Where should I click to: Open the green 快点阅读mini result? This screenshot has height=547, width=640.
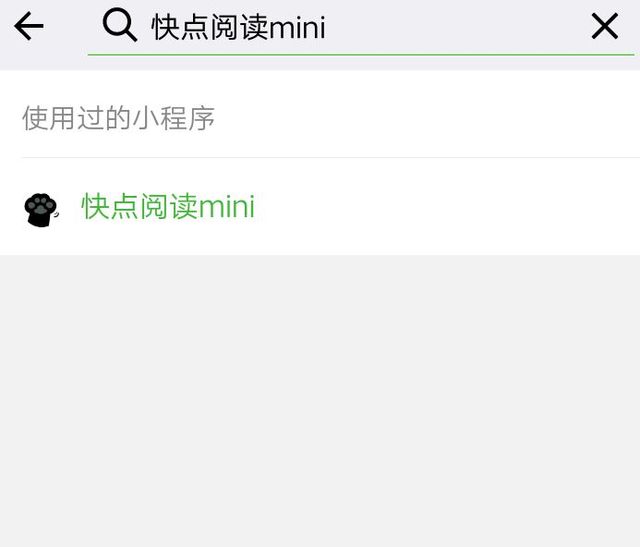coord(168,207)
